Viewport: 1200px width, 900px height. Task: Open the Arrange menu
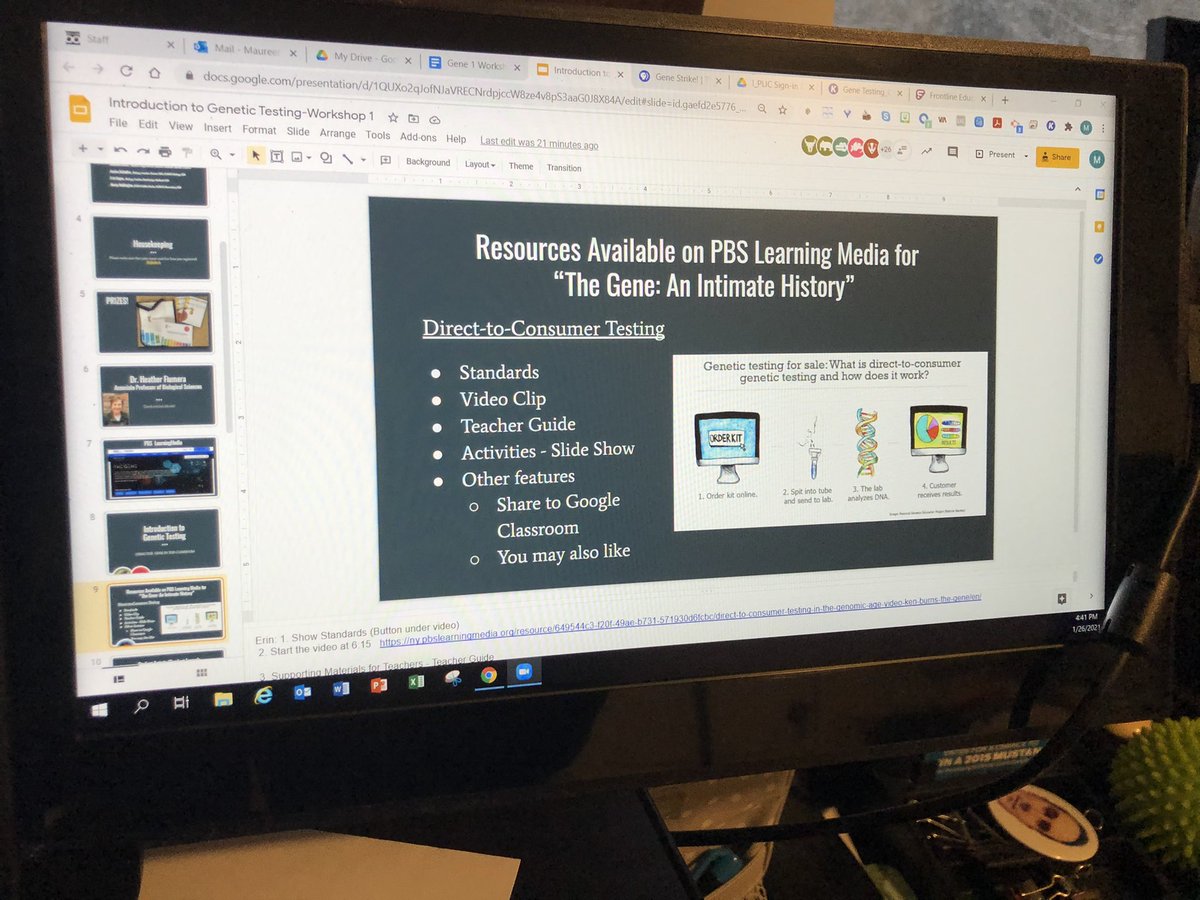point(338,133)
